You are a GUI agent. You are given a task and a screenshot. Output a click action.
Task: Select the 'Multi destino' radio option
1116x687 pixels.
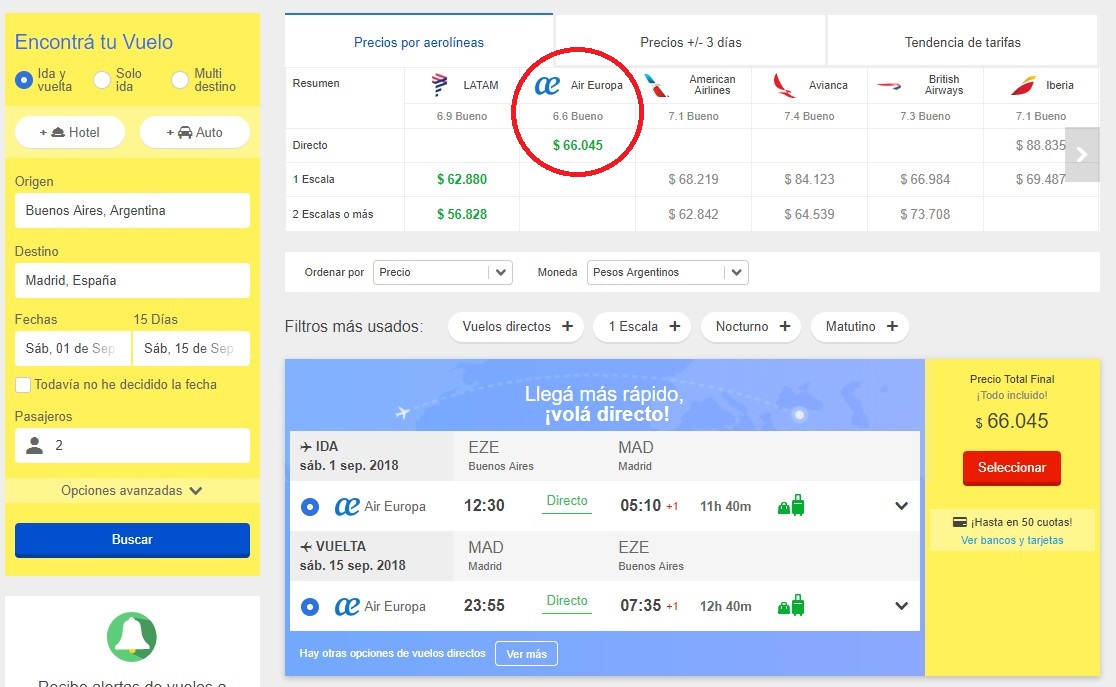[180, 80]
